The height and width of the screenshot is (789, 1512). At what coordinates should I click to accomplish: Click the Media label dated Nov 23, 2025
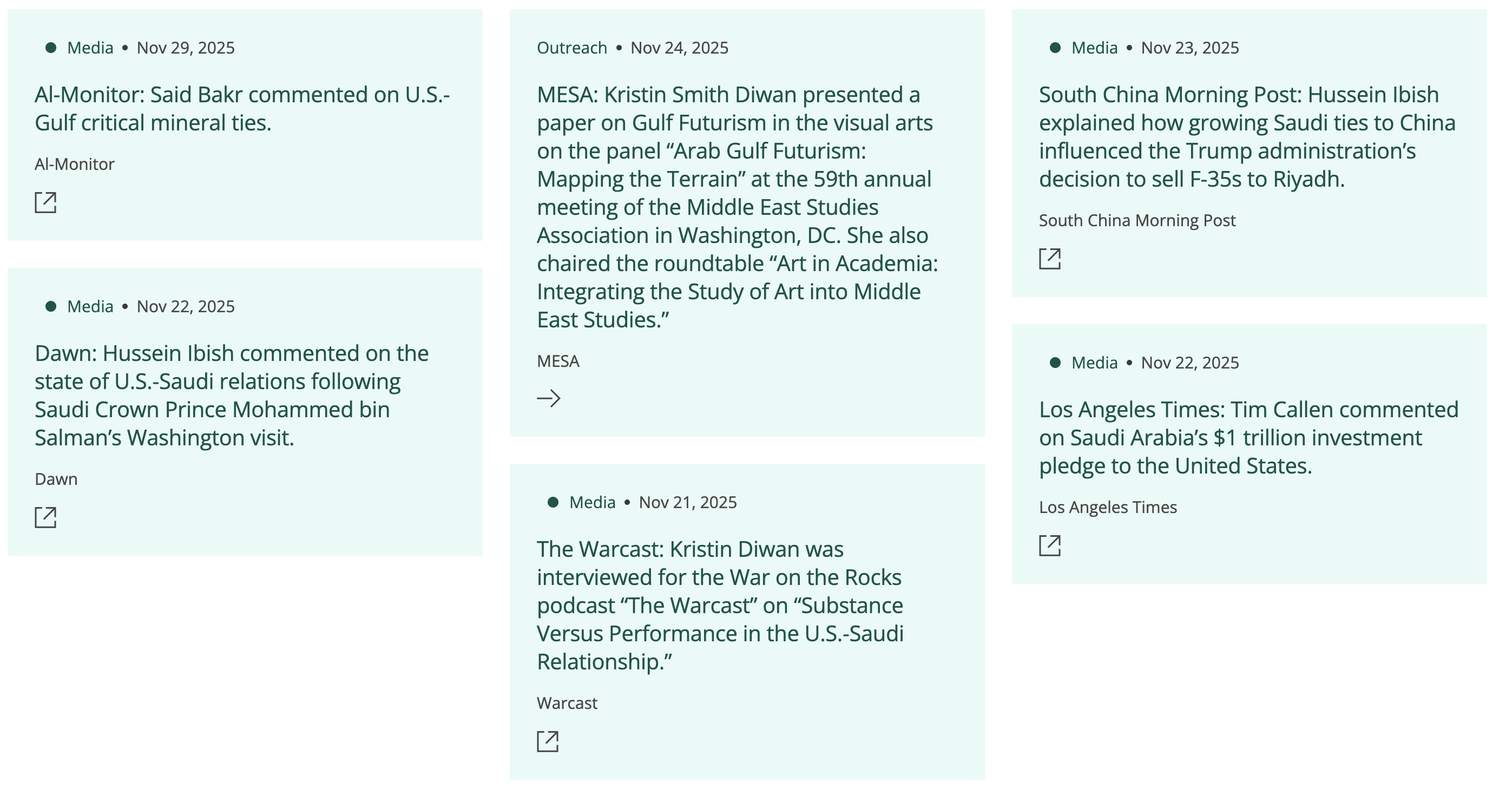(x=1094, y=48)
